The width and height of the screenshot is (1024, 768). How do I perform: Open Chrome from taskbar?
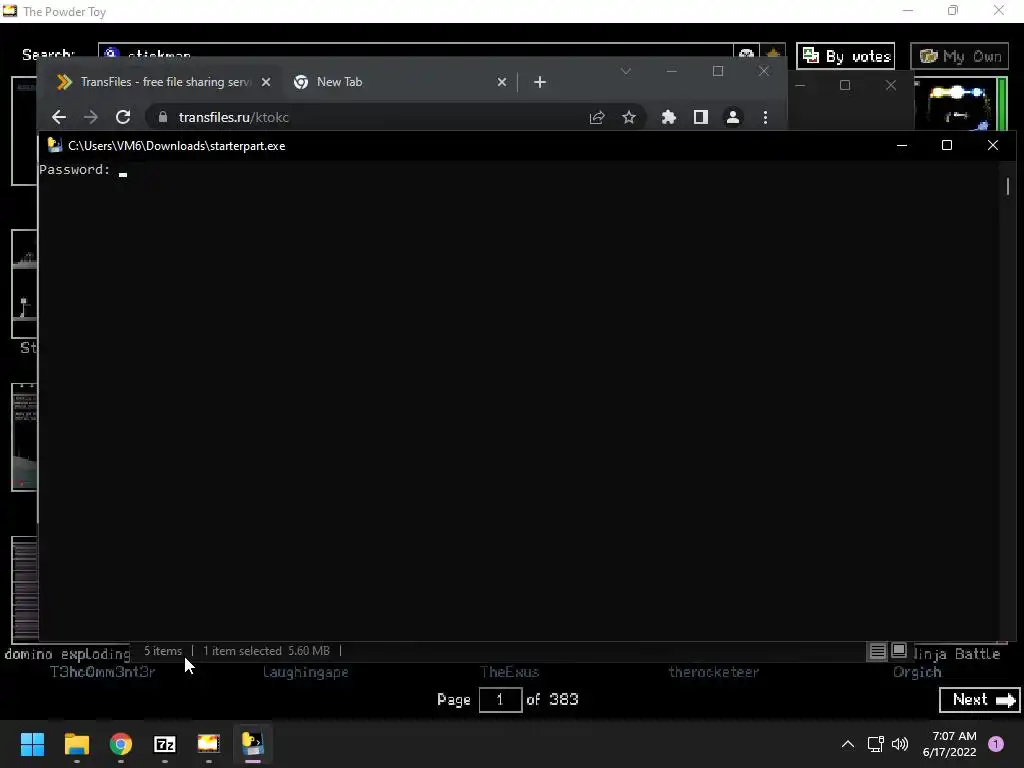click(x=121, y=744)
